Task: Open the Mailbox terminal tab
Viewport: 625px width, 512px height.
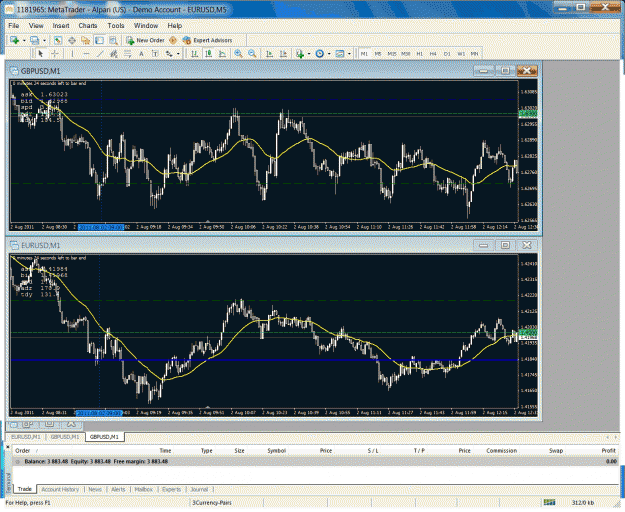Action: click(x=144, y=489)
